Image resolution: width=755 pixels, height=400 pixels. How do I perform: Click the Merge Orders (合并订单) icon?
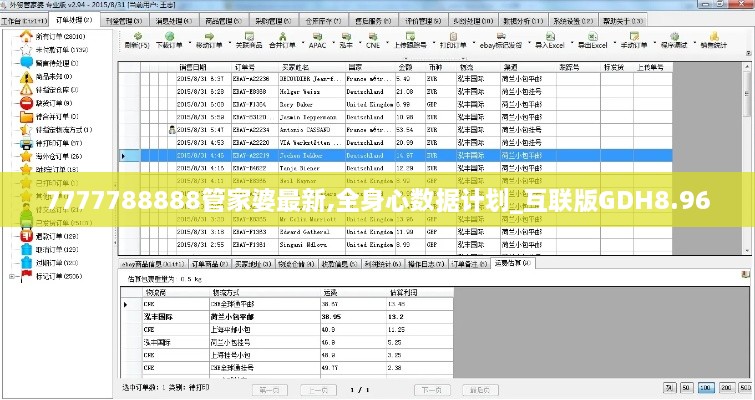coord(283,36)
